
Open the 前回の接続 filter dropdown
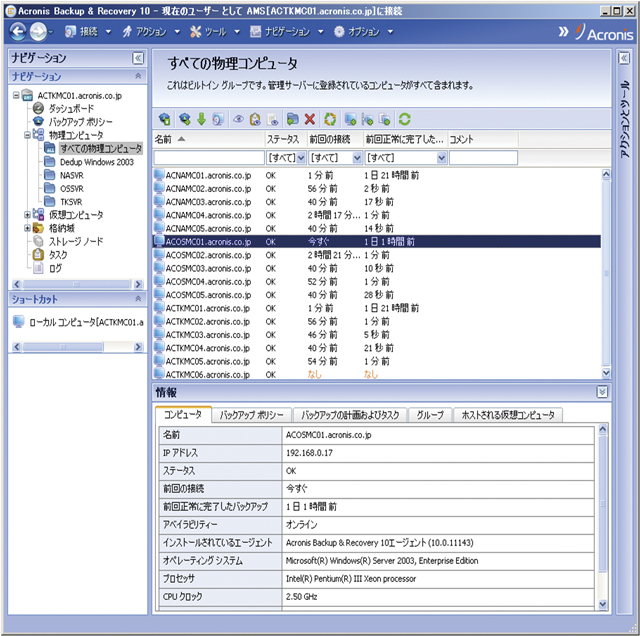(x=357, y=158)
